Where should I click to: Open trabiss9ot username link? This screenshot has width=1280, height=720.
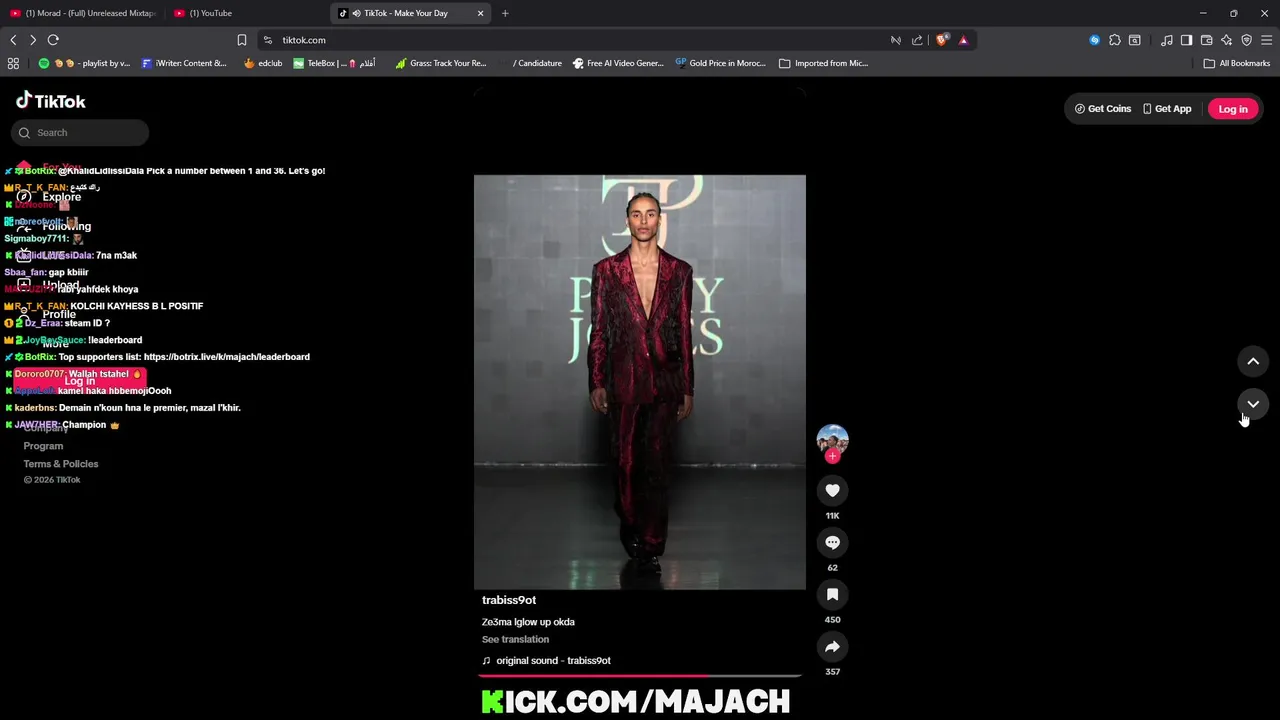pos(509,600)
